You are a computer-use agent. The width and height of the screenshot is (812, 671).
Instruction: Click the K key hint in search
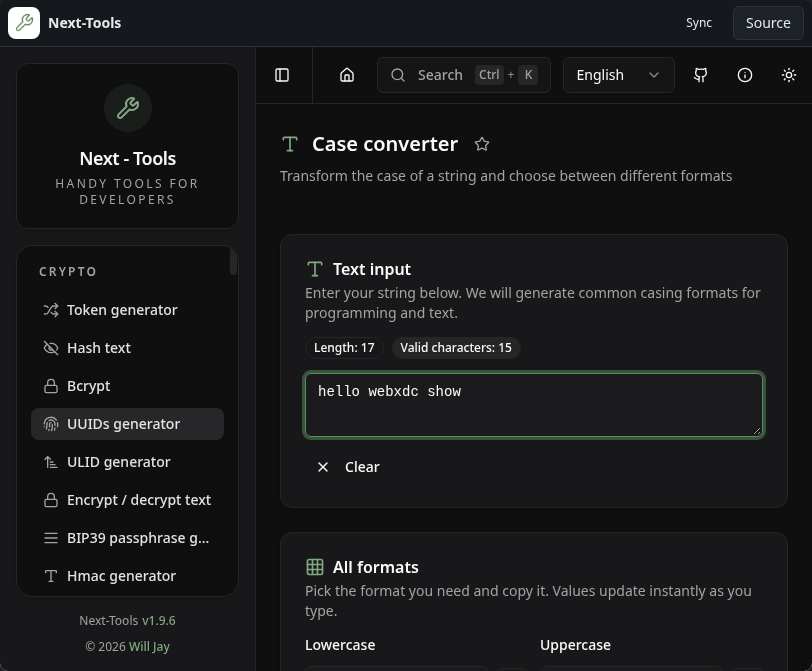point(528,75)
